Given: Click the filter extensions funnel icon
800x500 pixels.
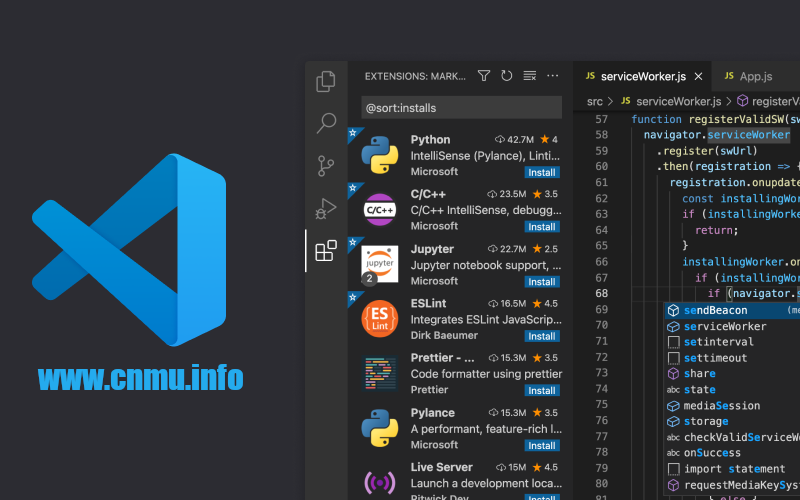Looking at the screenshot, I should pos(484,76).
